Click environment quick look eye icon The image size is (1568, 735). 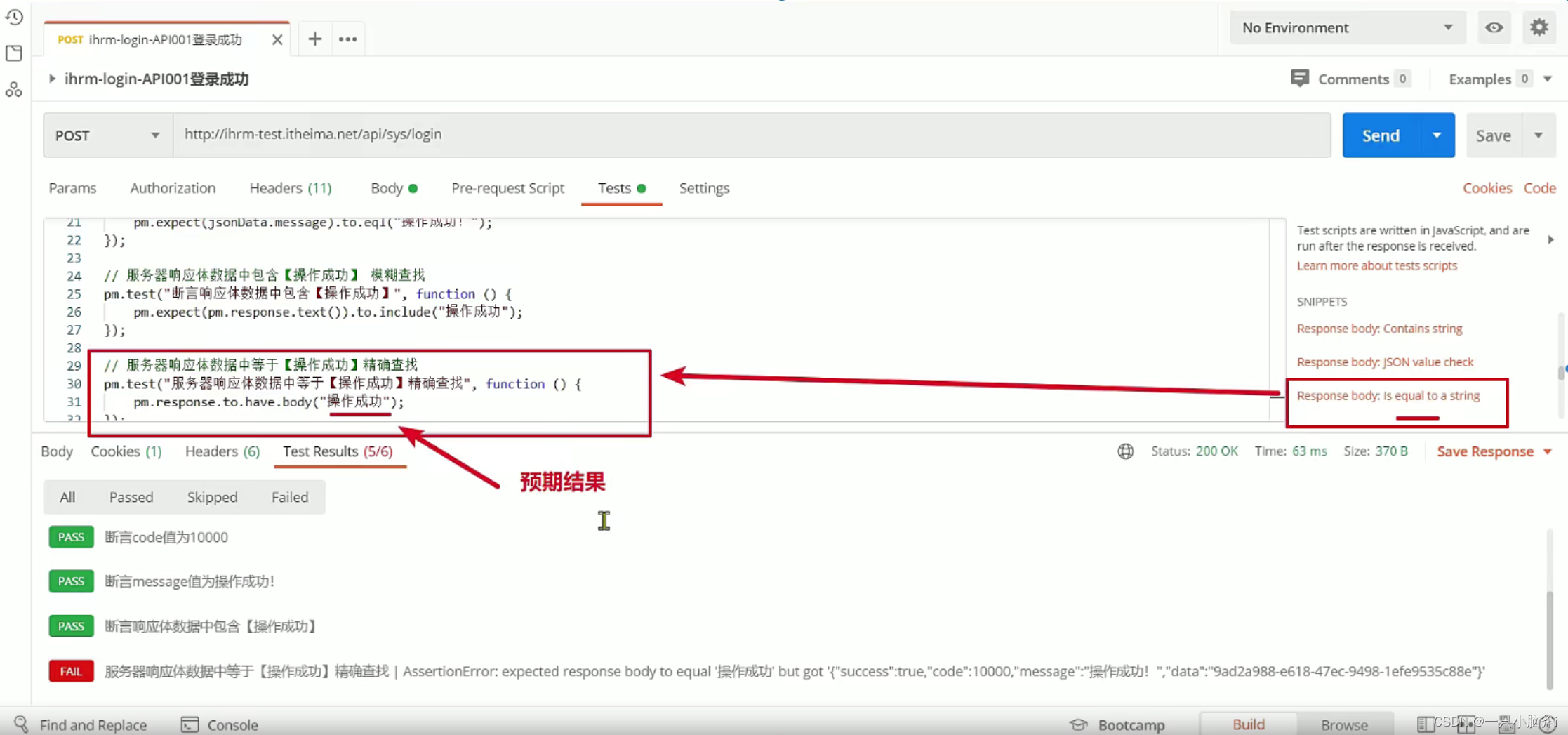click(x=1494, y=27)
